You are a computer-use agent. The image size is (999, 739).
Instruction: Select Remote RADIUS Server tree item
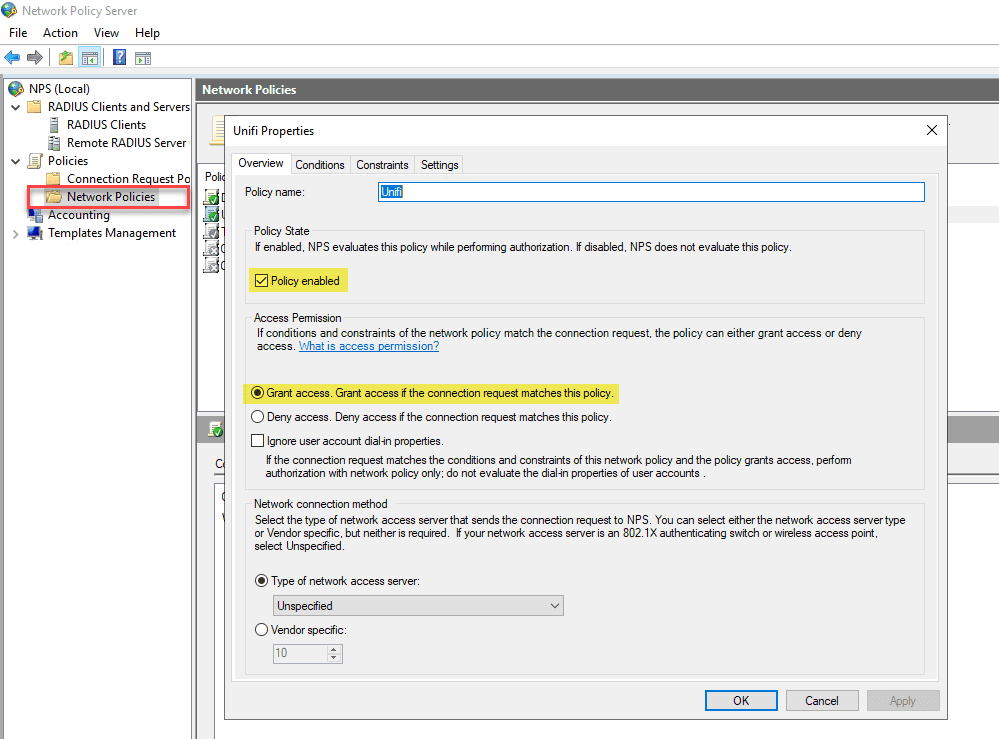(127, 143)
